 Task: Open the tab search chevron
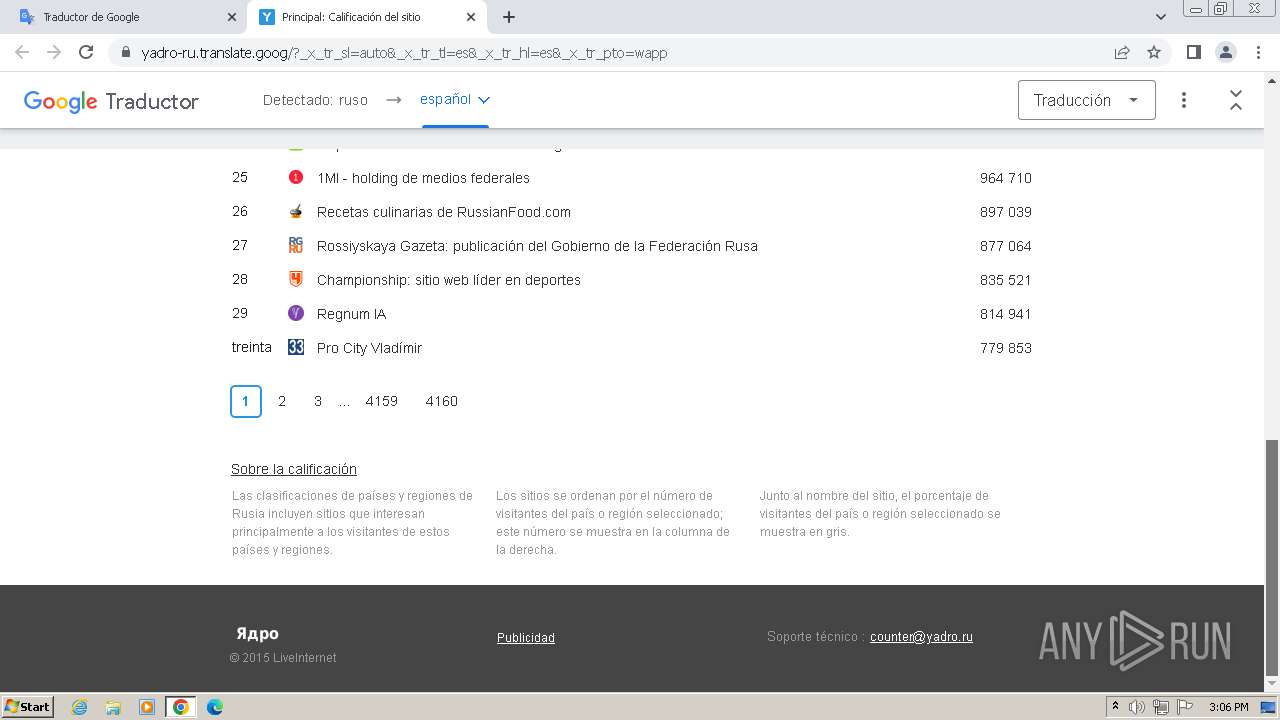[1160, 17]
